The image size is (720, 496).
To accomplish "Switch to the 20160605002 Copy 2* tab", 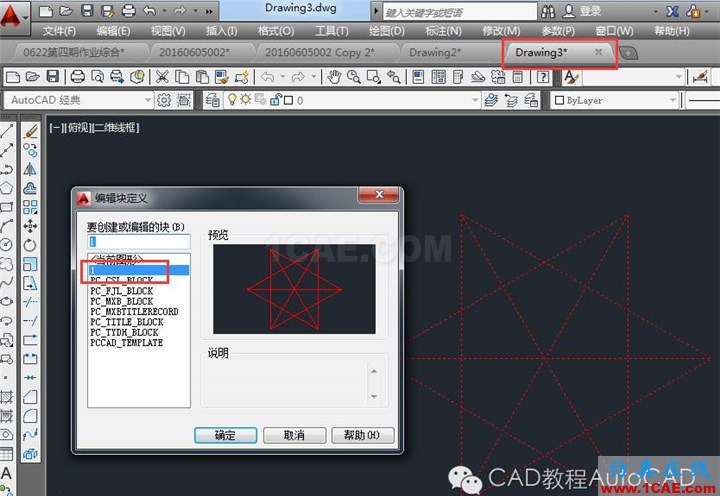I will (320, 52).
